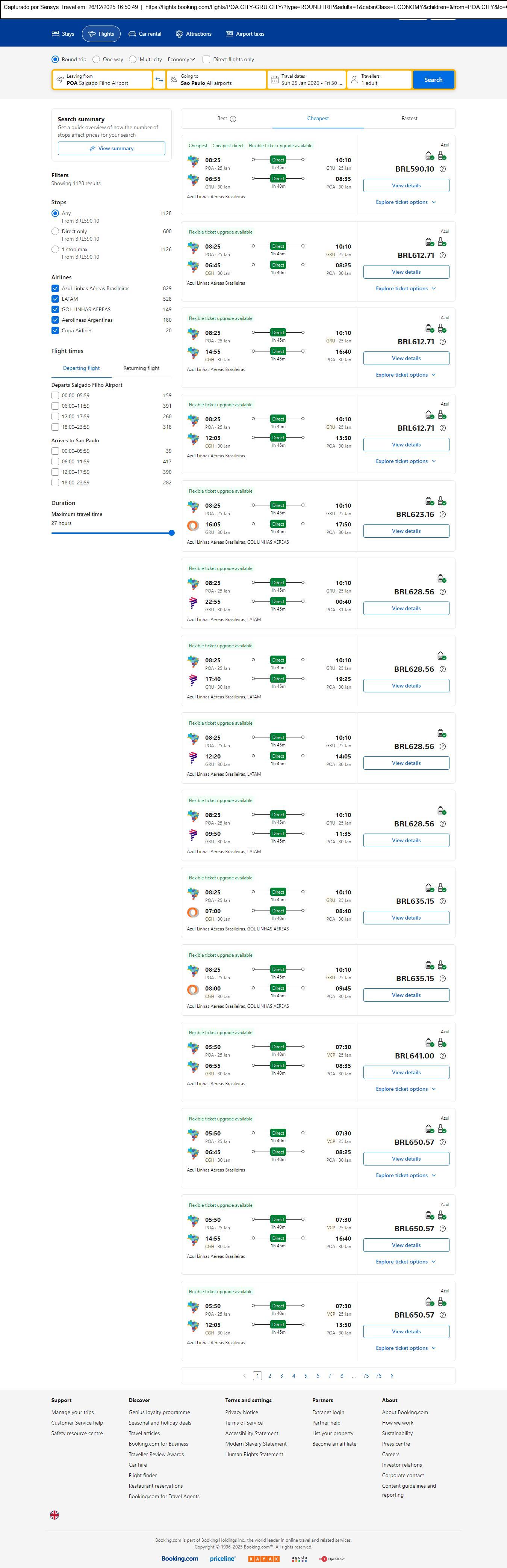Click the swap origin and destination arrows icon

pos(159,80)
